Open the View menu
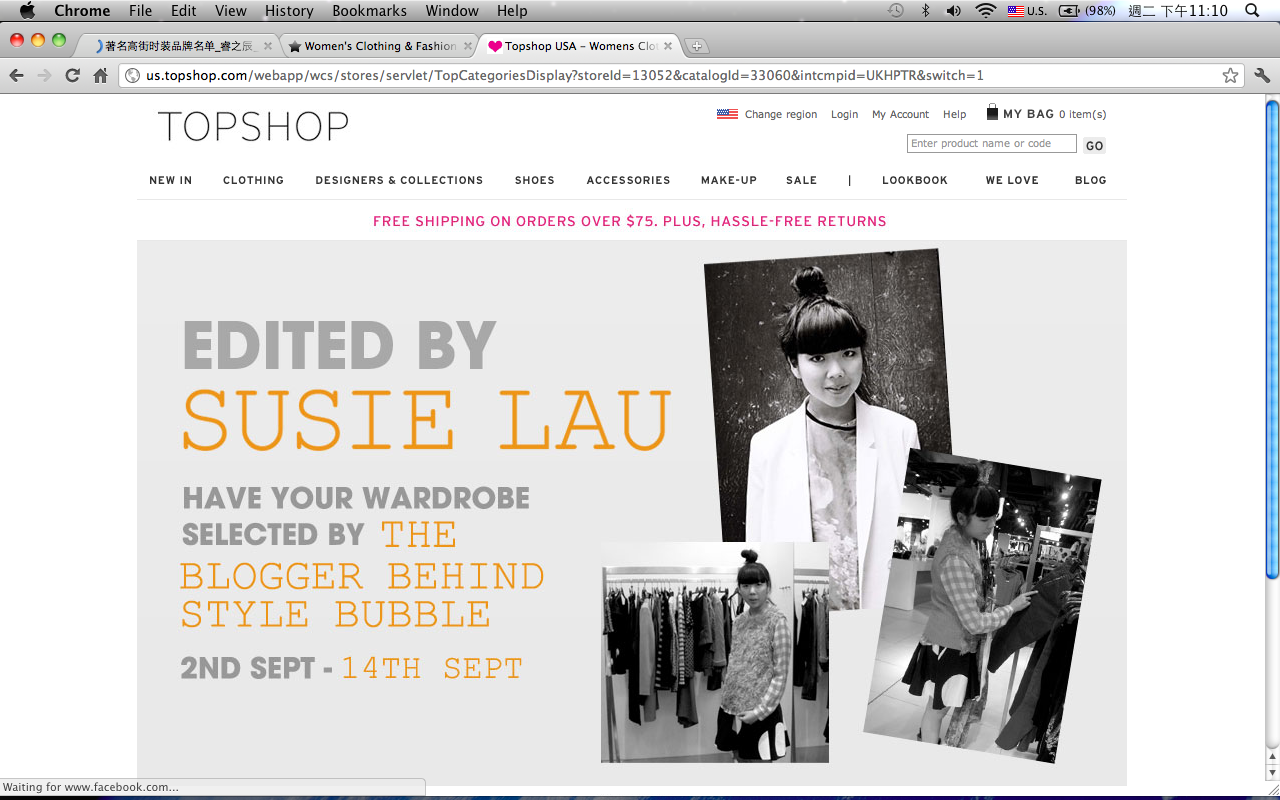The image size is (1280, 800). coord(231,11)
